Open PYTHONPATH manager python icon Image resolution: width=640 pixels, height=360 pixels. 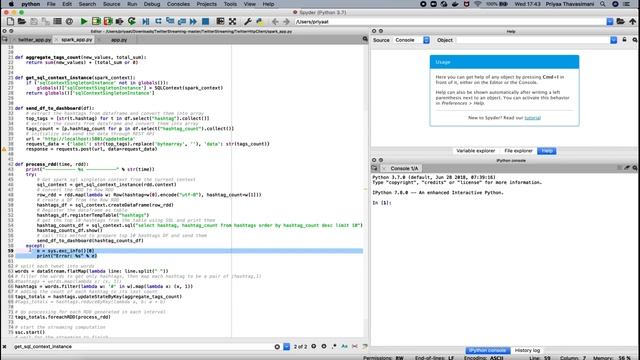[260, 22]
